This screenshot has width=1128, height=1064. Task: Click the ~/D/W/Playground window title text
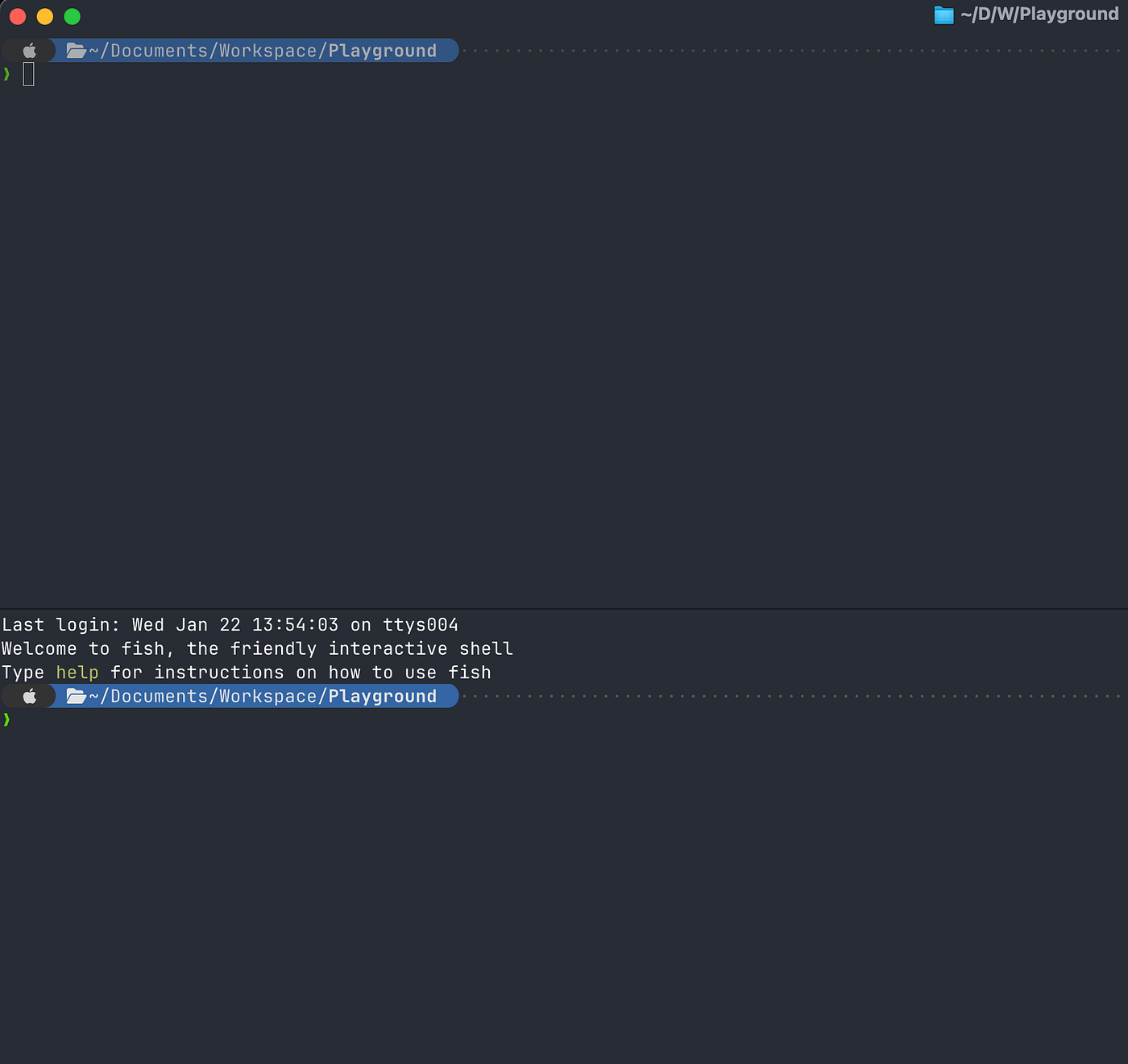(x=1039, y=14)
